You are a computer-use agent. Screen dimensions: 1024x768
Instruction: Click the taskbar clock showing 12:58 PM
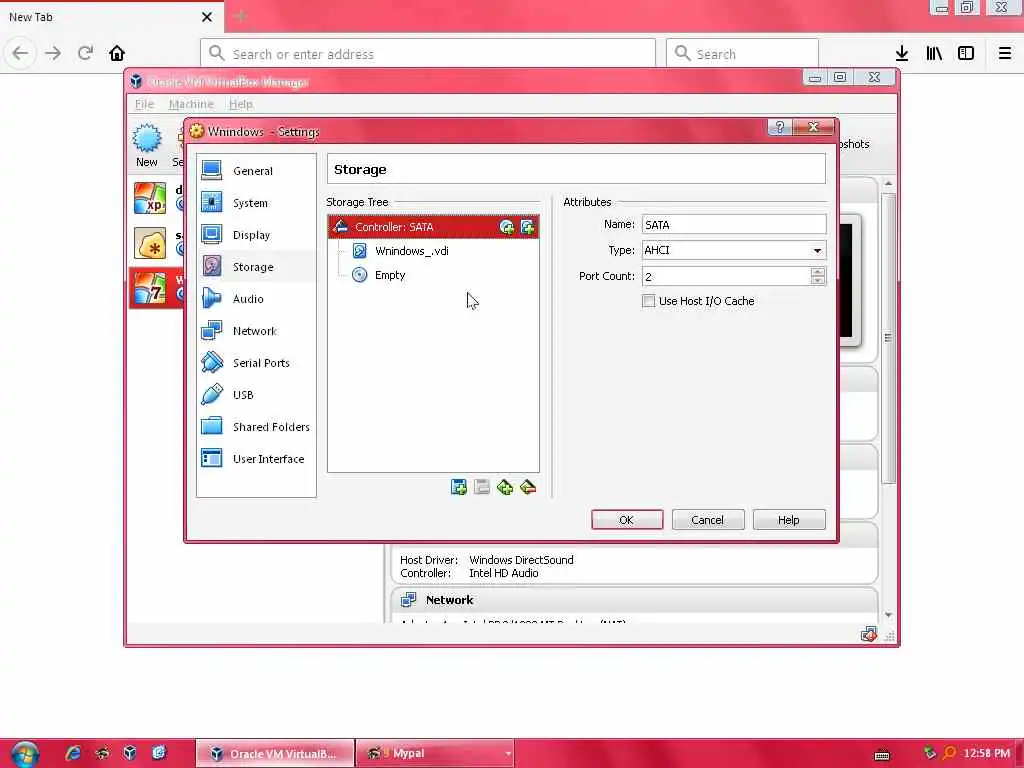986,753
